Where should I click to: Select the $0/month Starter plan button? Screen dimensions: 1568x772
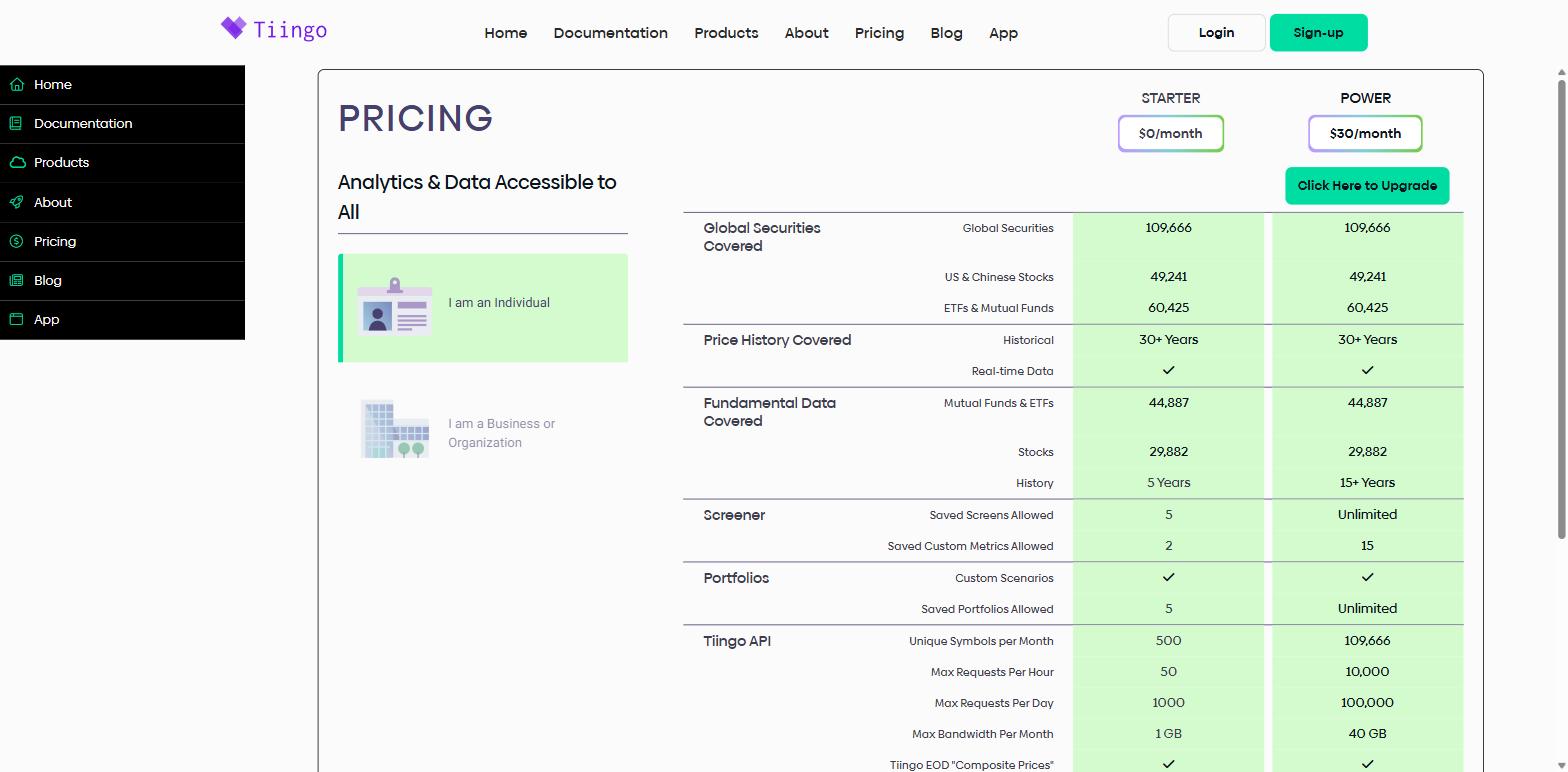pyautogui.click(x=1171, y=133)
